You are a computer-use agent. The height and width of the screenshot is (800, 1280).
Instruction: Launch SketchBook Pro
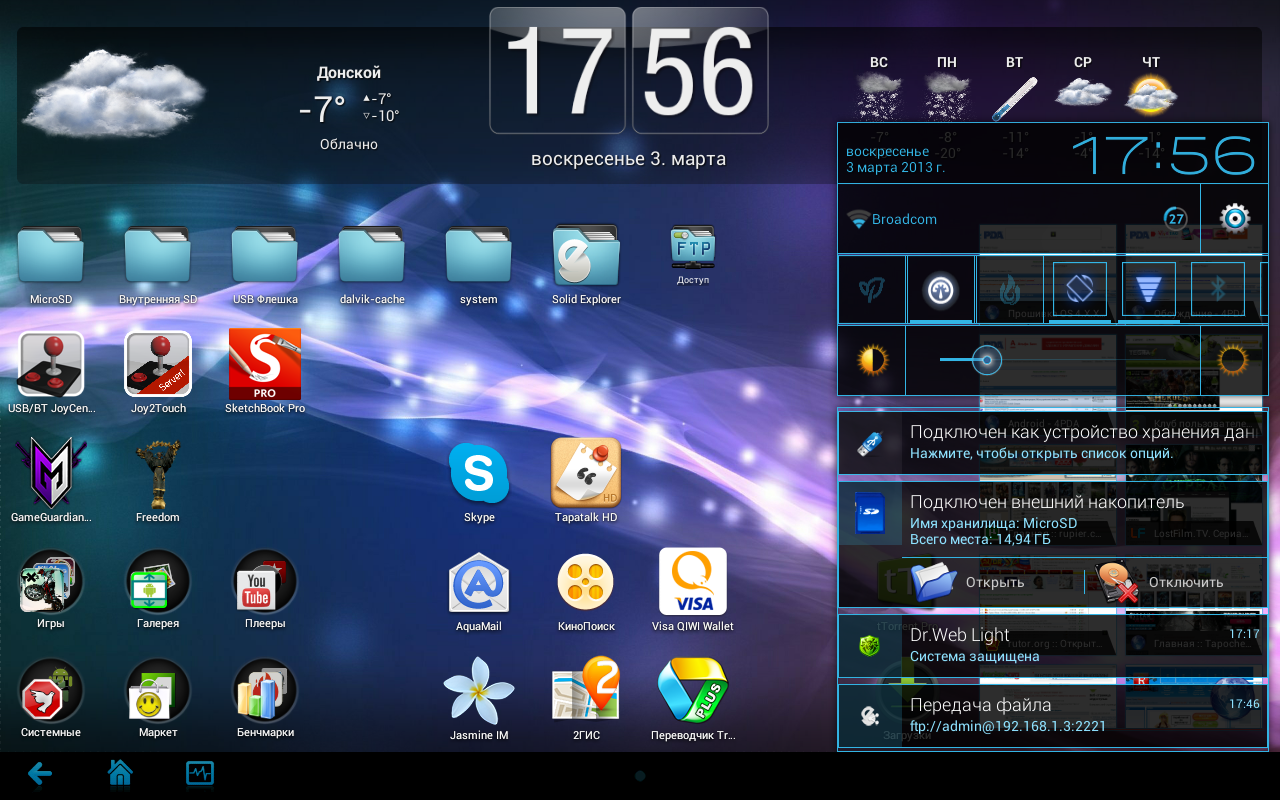tap(264, 365)
